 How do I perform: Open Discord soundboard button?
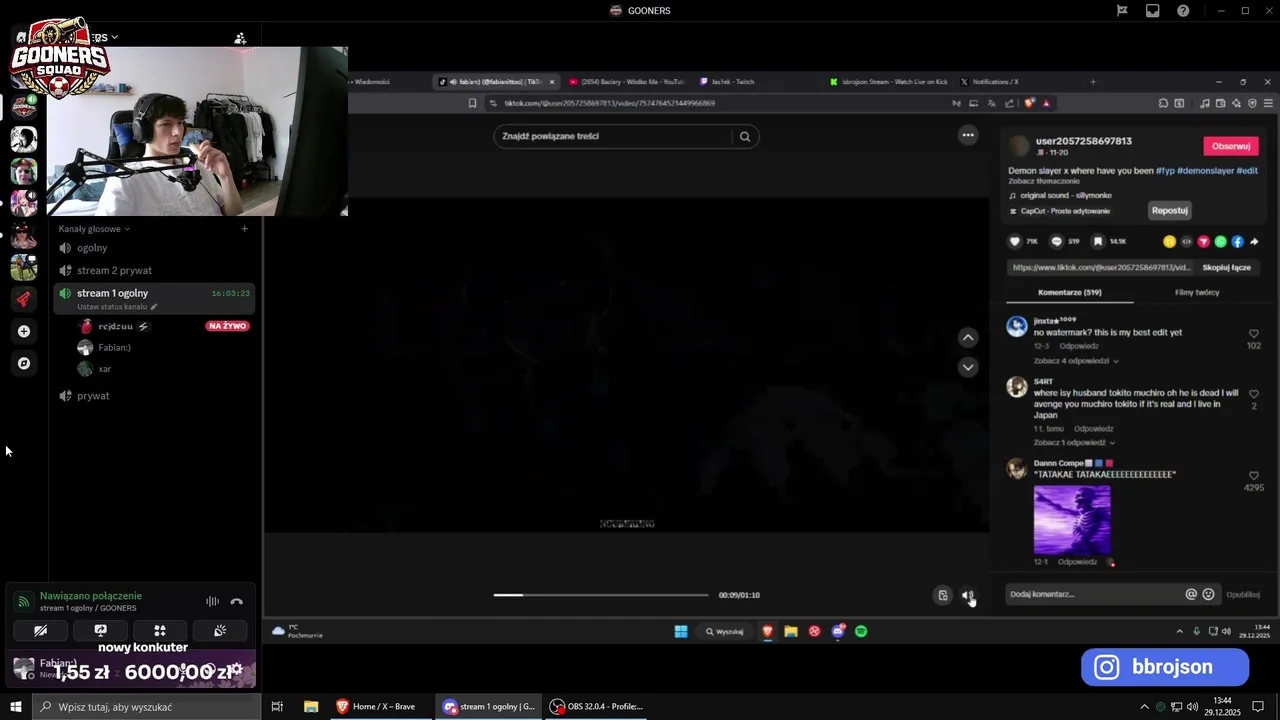tap(220, 630)
